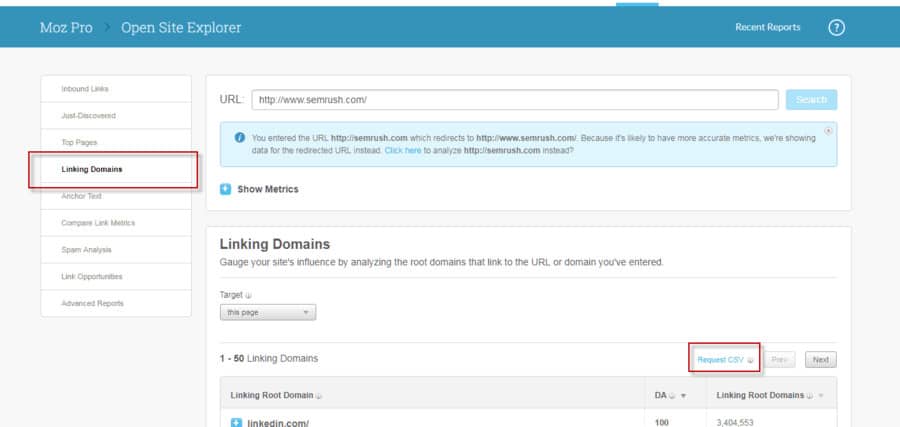Open the help question mark icon
Screen dimensions: 900x427
point(836,27)
